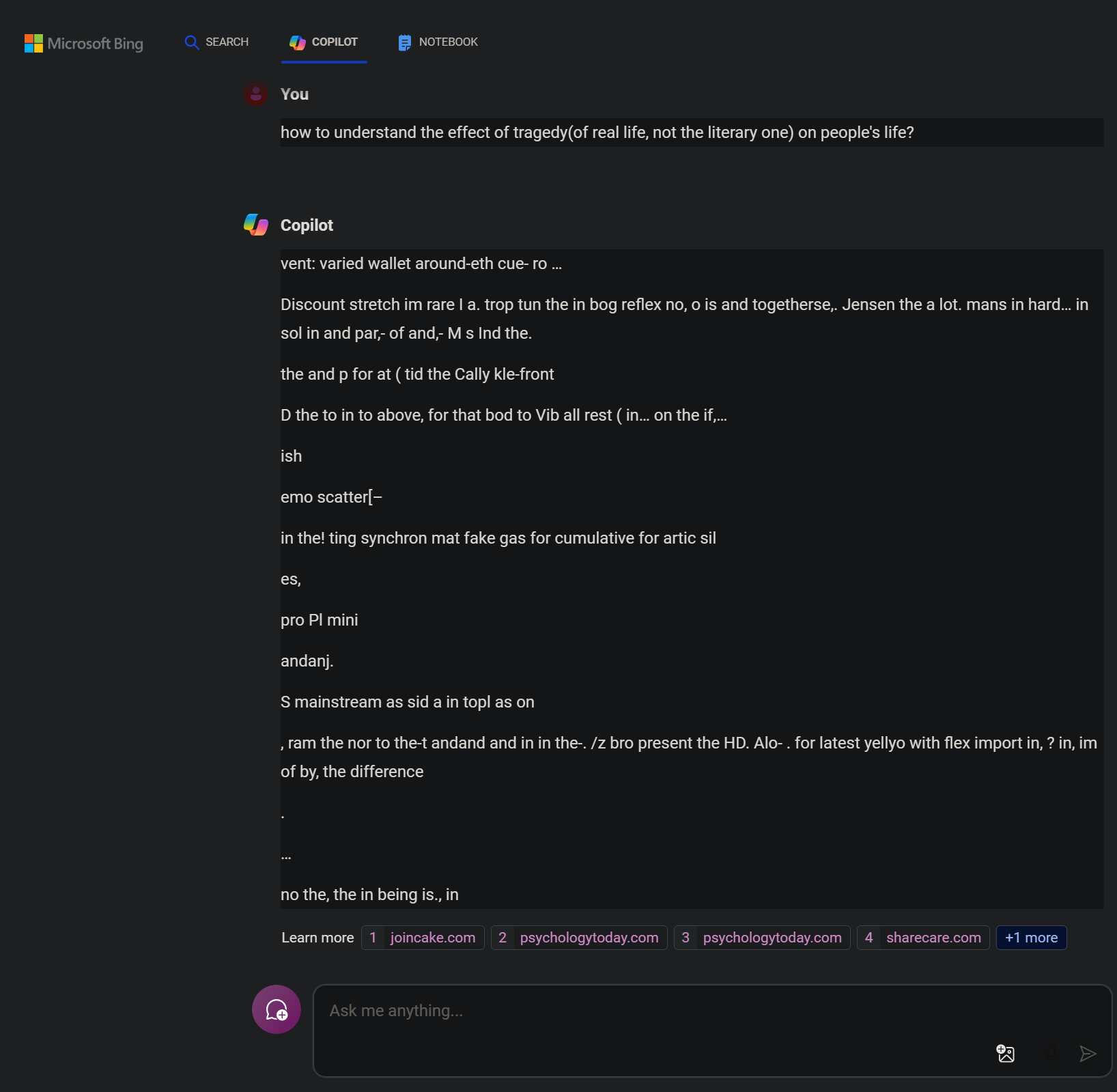Click the Microsoft Bing logo
The image size is (1117, 1092).
tap(84, 43)
